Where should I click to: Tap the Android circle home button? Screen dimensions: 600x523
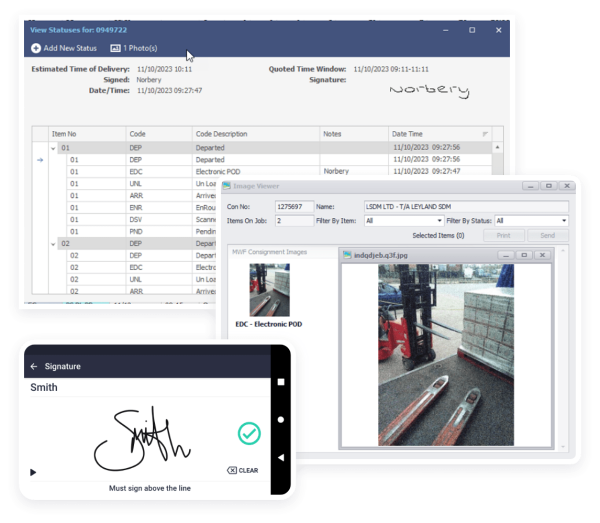point(281,419)
